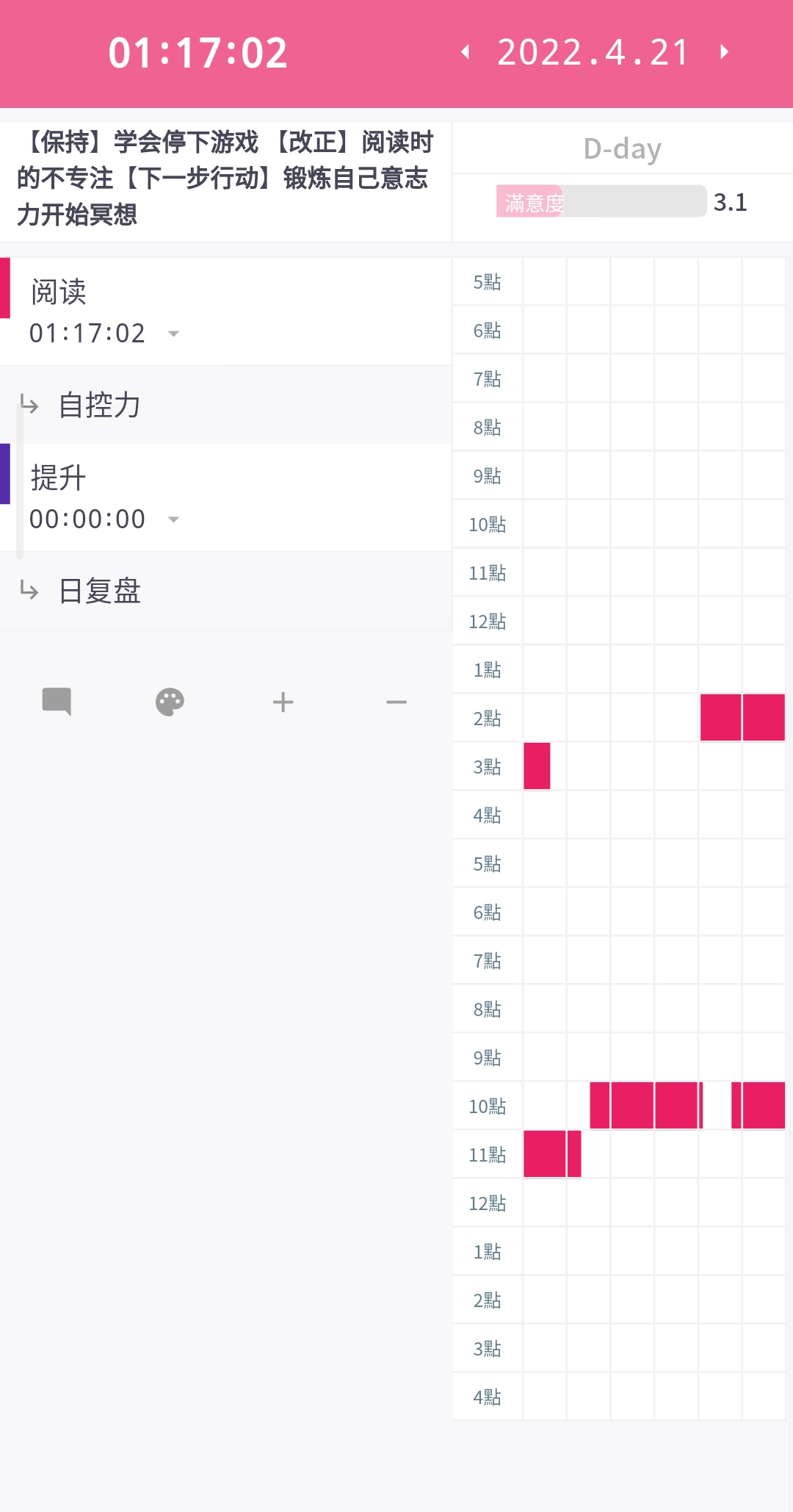Open the D-day section
The image size is (793, 1512).
click(623, 148)
